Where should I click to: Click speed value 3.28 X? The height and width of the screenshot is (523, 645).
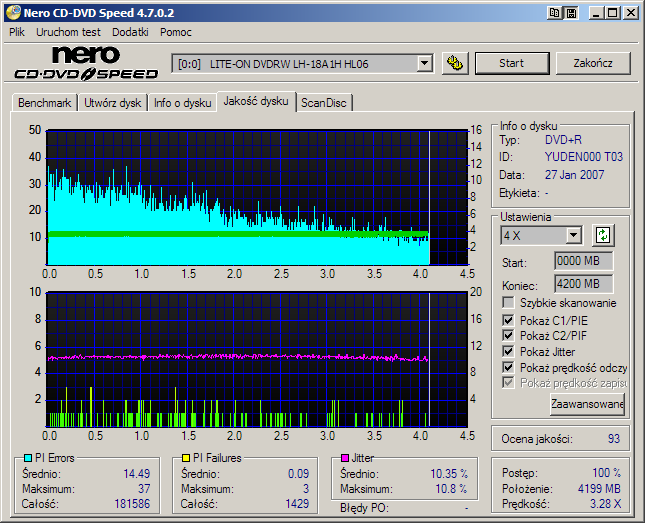click(x=606, y=504)
